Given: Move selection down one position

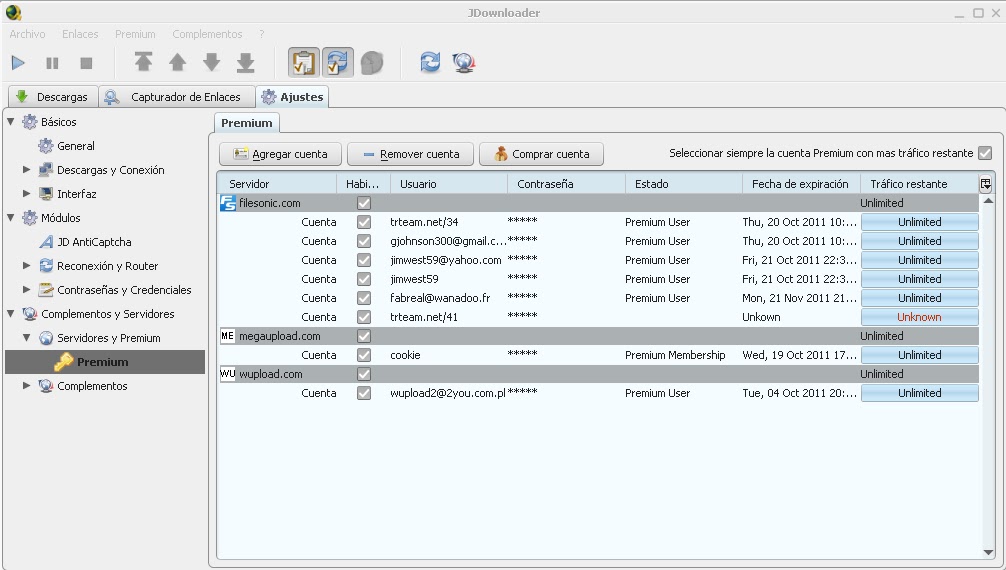Looking at the screenshot, I should (x=211, y=62).
